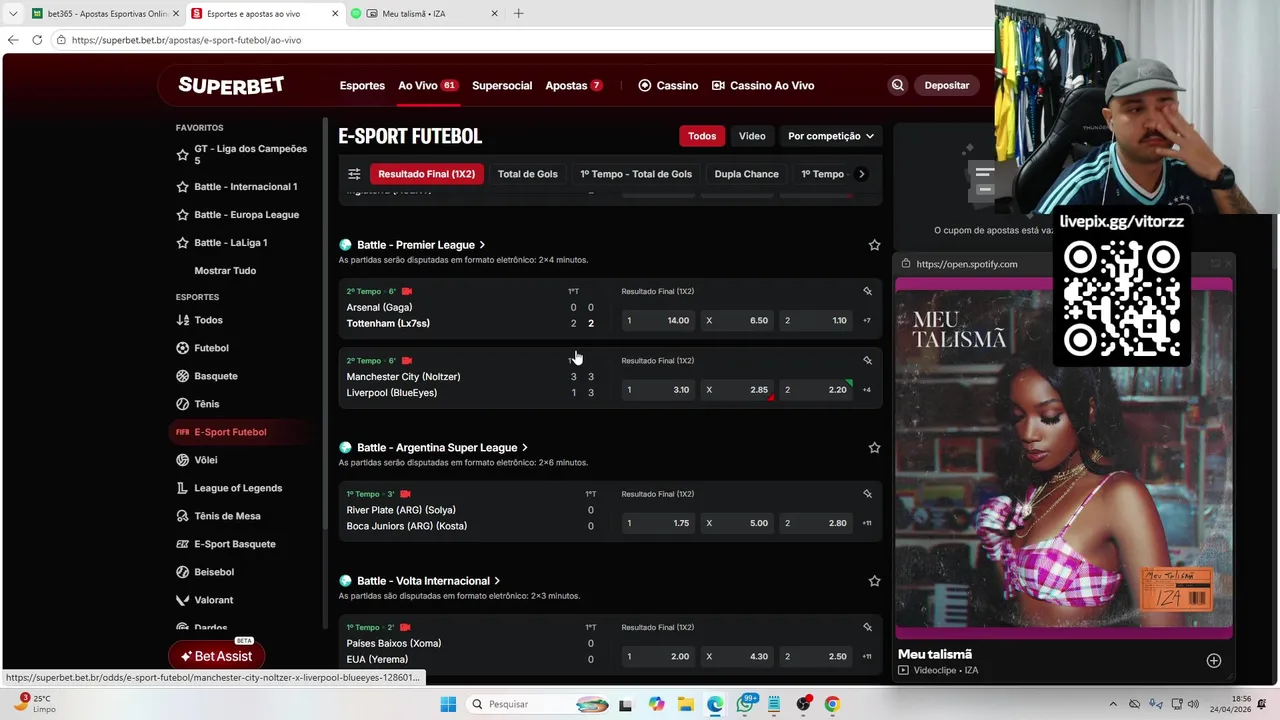The image size is (1280, 720).
Task: Pin the Países Baixos vs EUA match
Action: coord(867,627)
